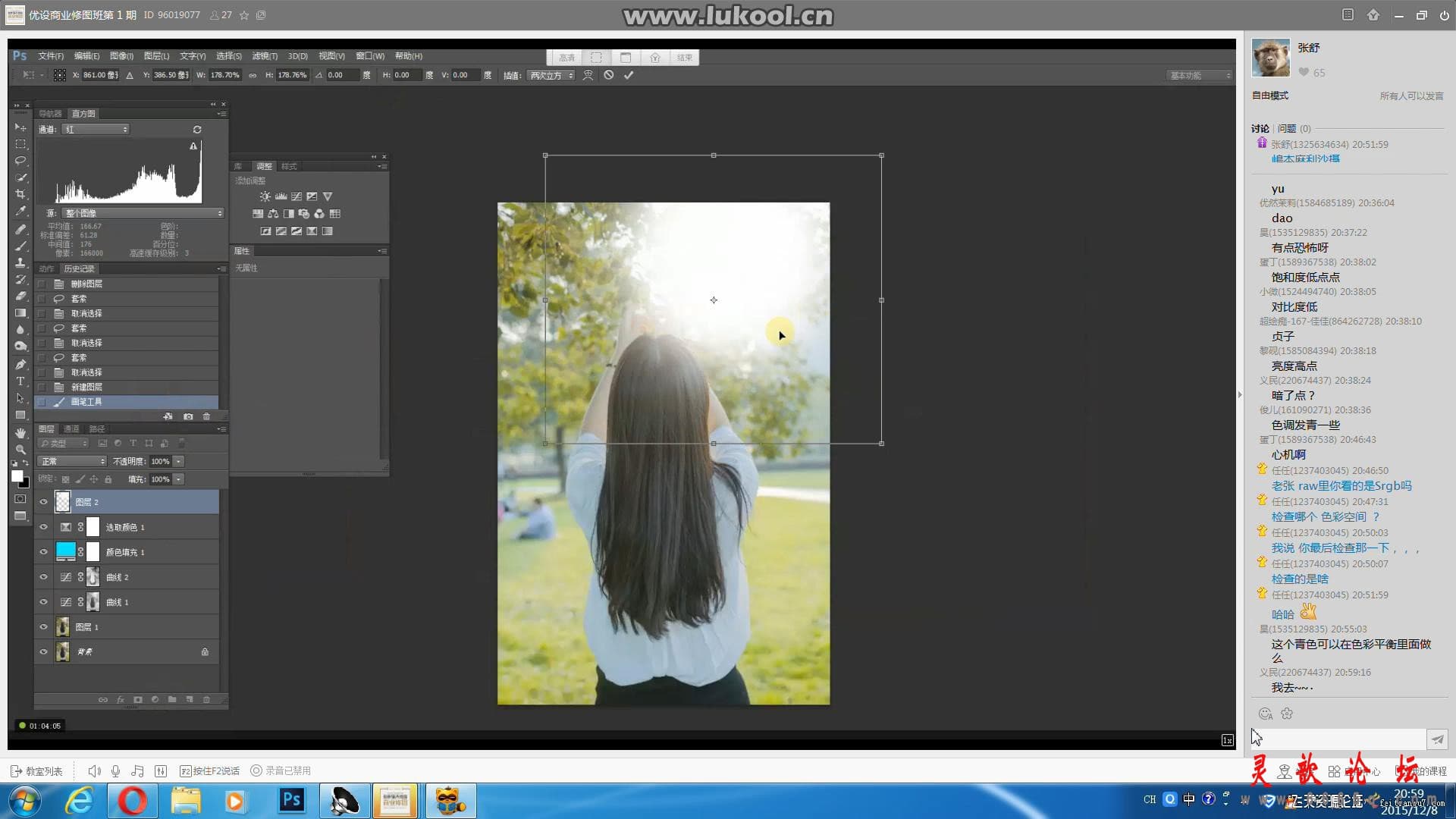Click the cyan thumbnail of 颜色填充 1 layer
Image resolution: width=1456 pixels, height=819 pixels.
point(66,551)
